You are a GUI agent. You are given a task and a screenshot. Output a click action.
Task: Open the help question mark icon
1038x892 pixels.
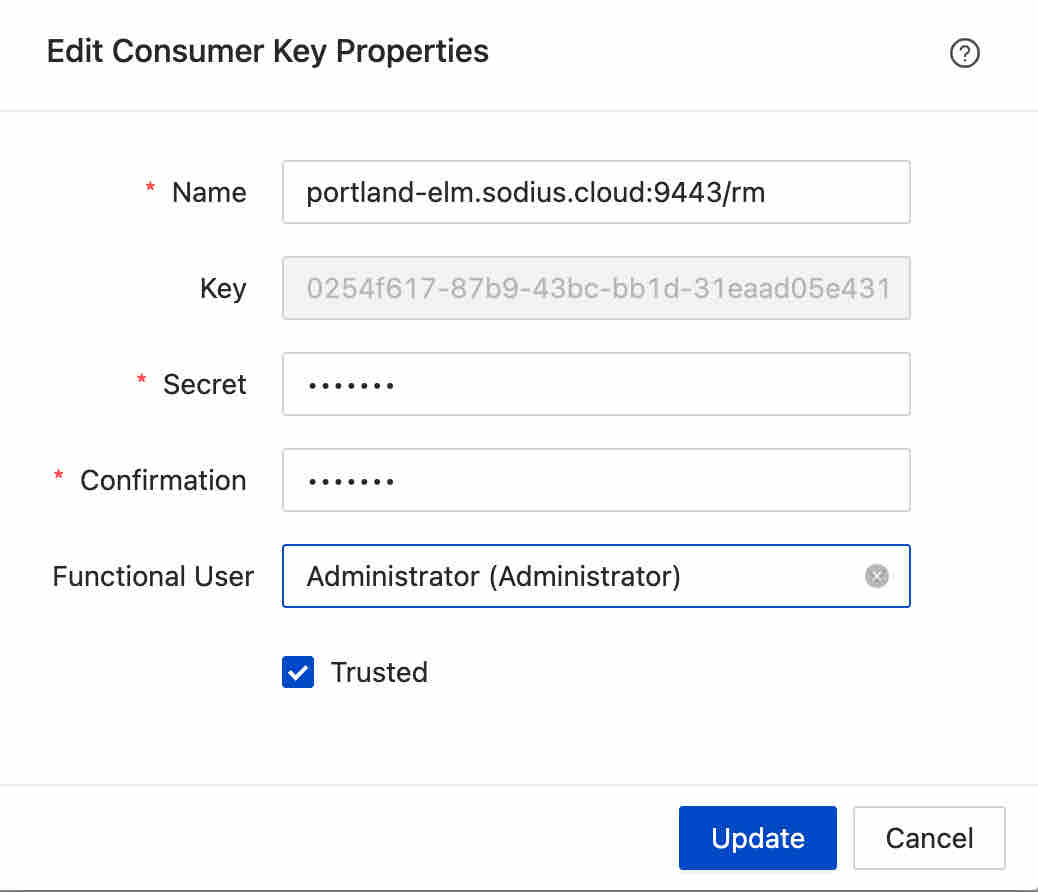(x=965, y=53)
